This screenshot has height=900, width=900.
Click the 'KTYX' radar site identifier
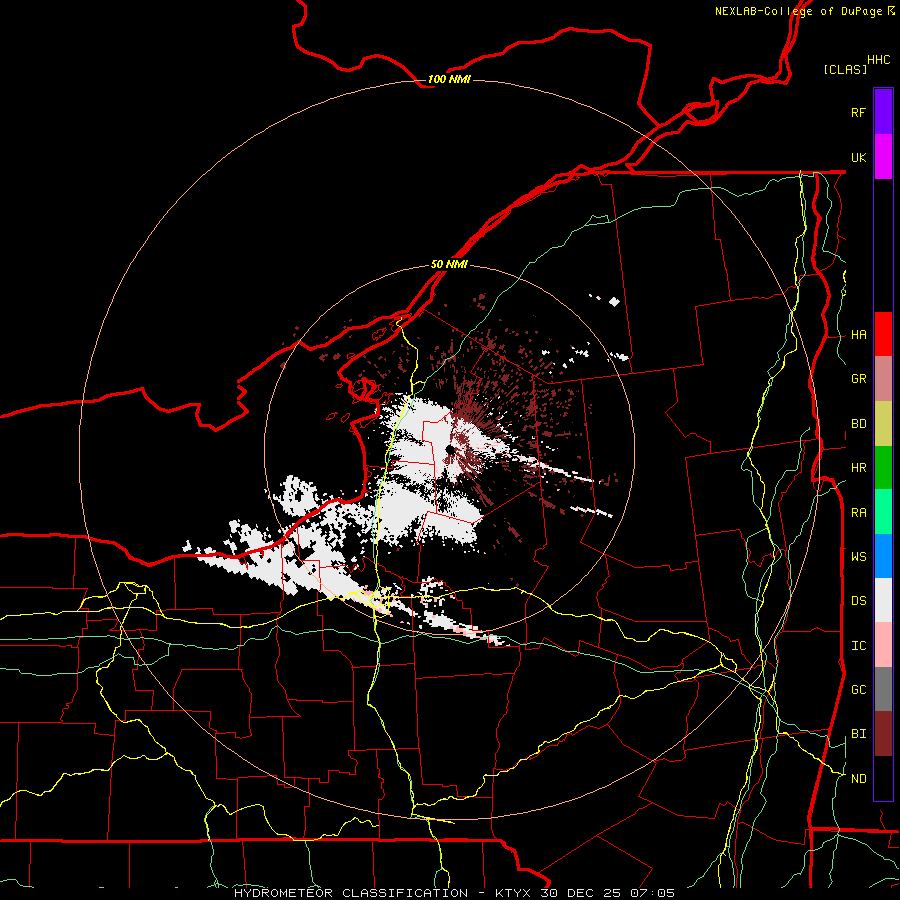point(513,893)
